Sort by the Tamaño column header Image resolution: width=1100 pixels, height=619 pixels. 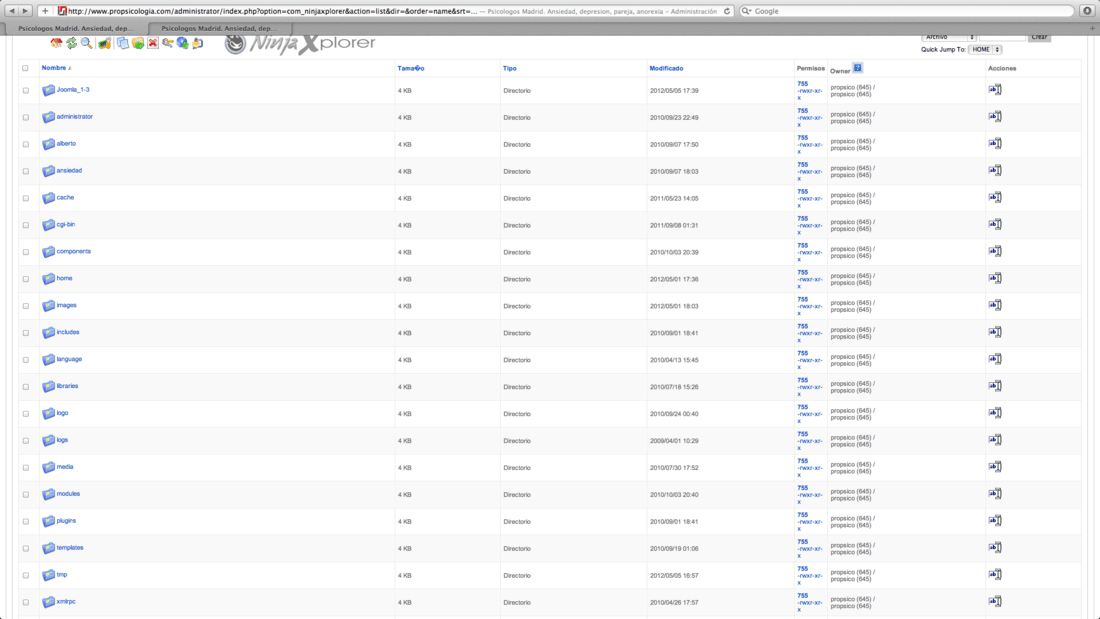[x=411, y=69]
